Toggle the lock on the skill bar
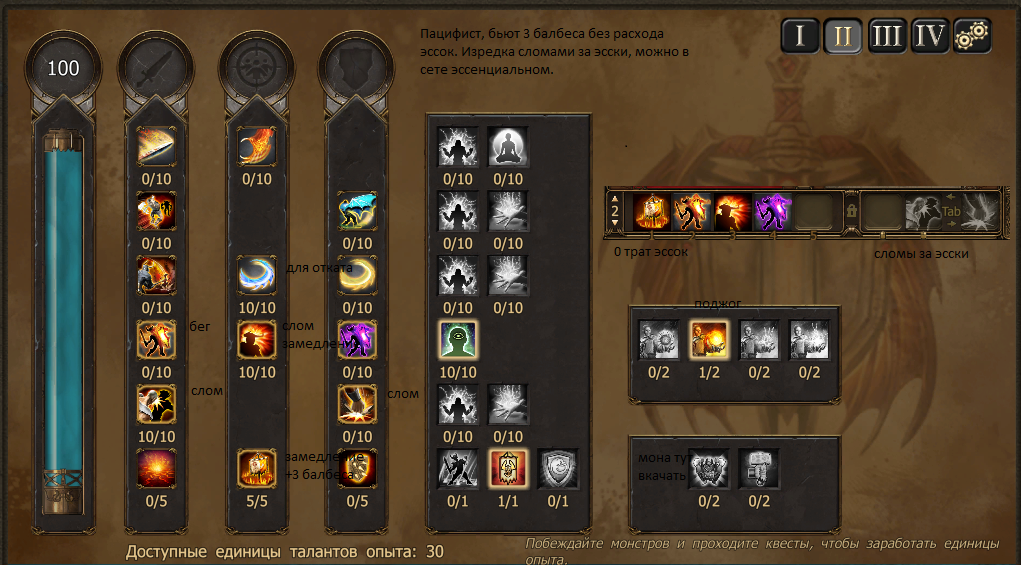Viewport: 1021px width, 565px height. coord(851,211)
